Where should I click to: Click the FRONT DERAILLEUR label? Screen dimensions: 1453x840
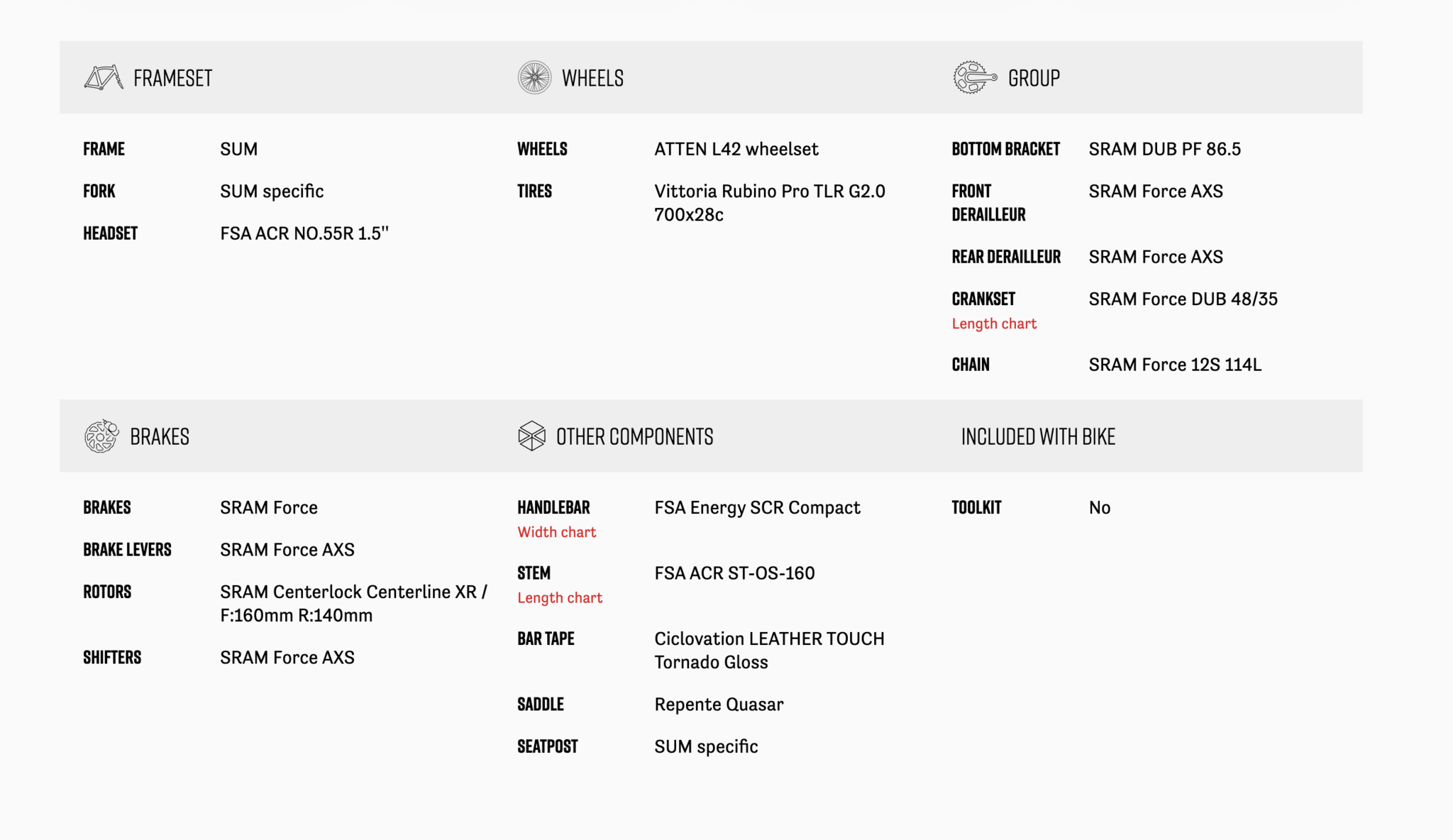[x=988, y=203]
